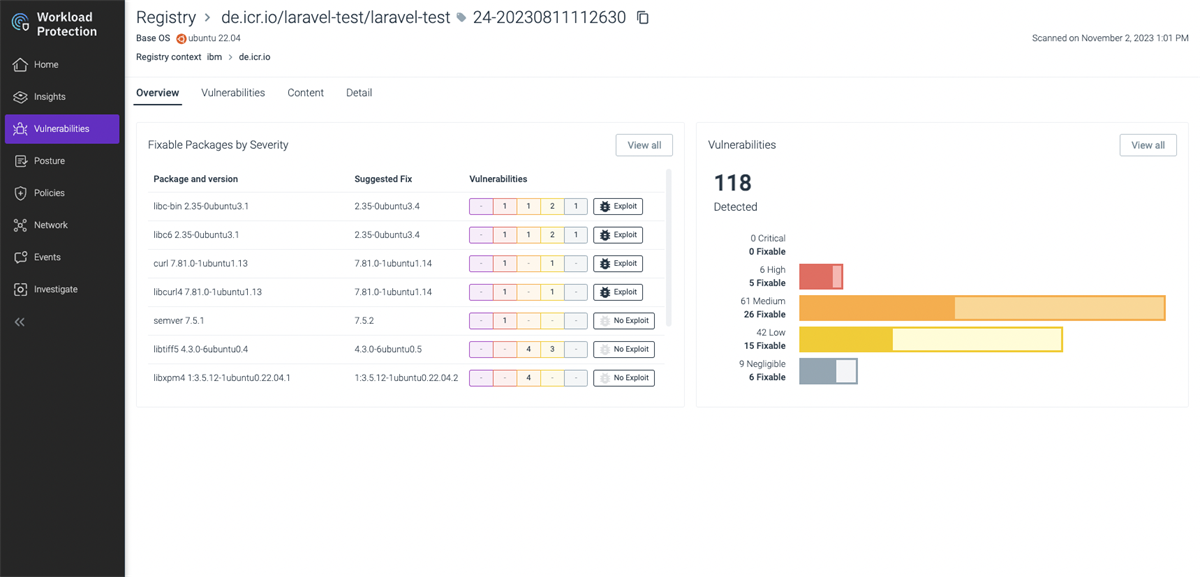Open the Policies section
This screenshot has width=1200, height=577.
pyautogui.click(x=48, y=192)
